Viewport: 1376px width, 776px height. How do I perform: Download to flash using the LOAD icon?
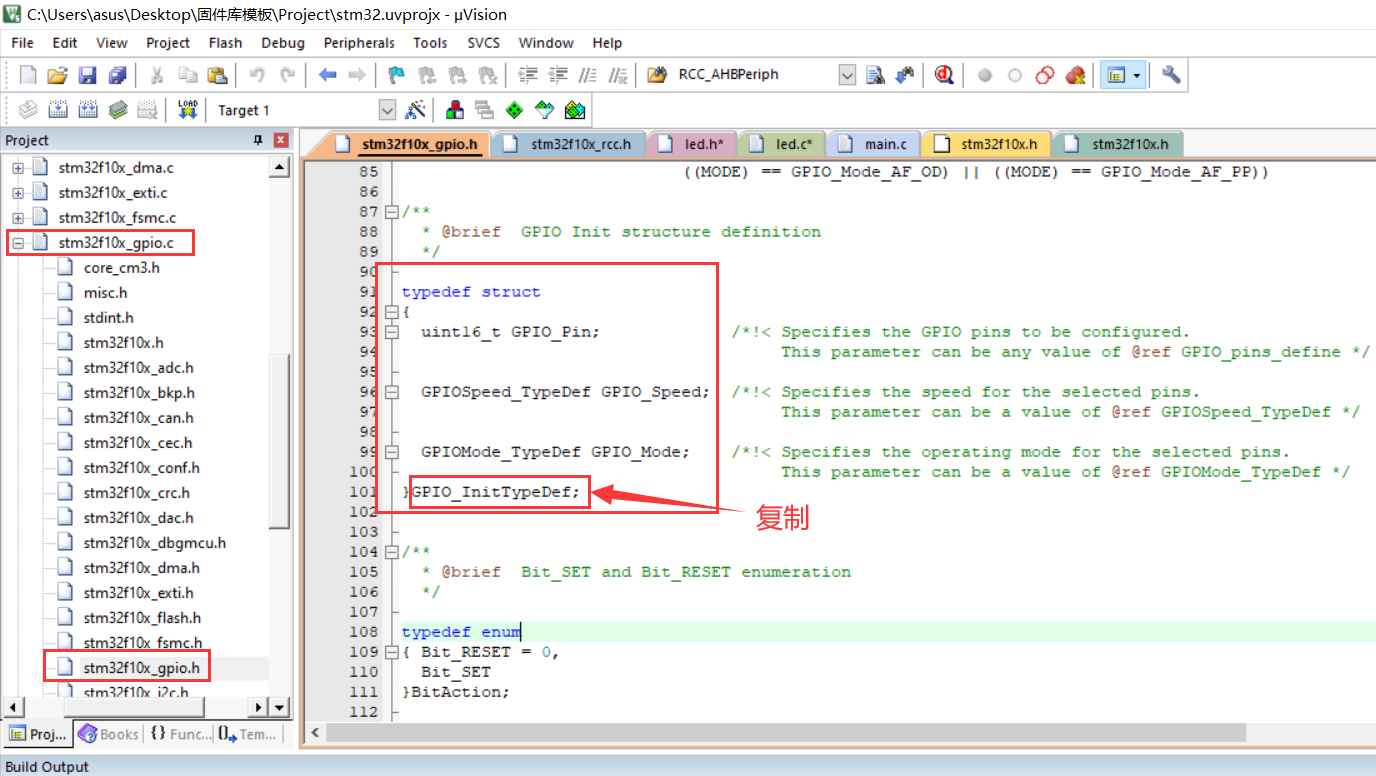pyautogui.click(x=187, y=110)
